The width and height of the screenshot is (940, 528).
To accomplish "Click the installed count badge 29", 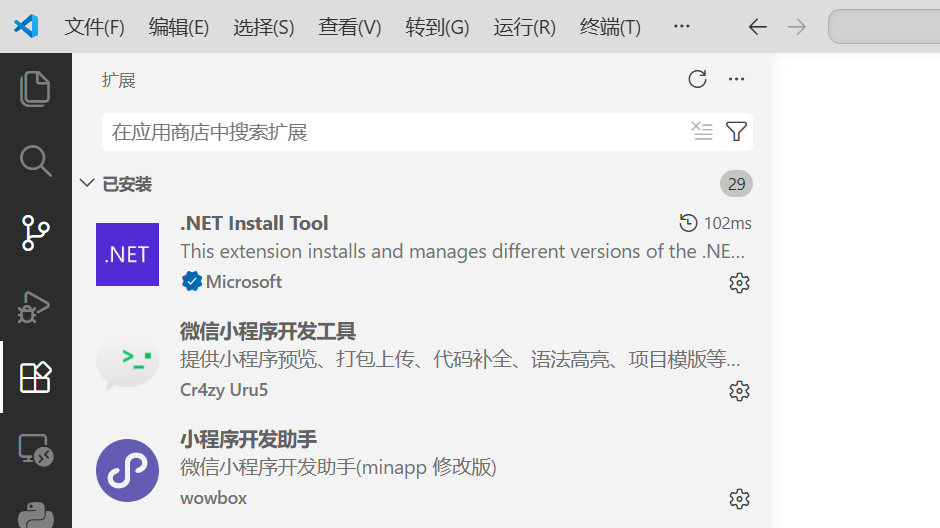I will (736, 184).
